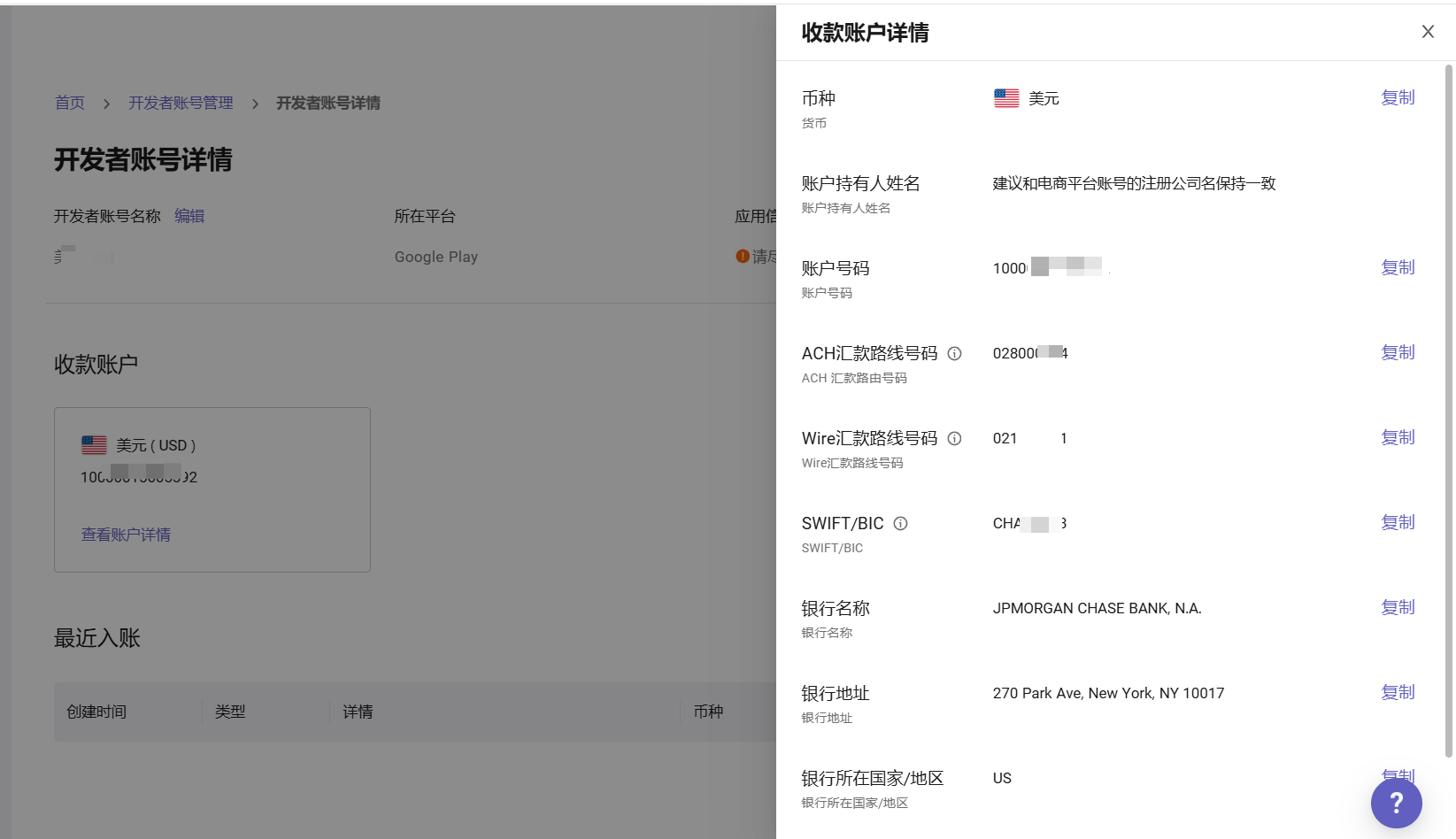Click the 美元 currency value in panel
Screen dimensions: 1456x839
pos(1044,98)
